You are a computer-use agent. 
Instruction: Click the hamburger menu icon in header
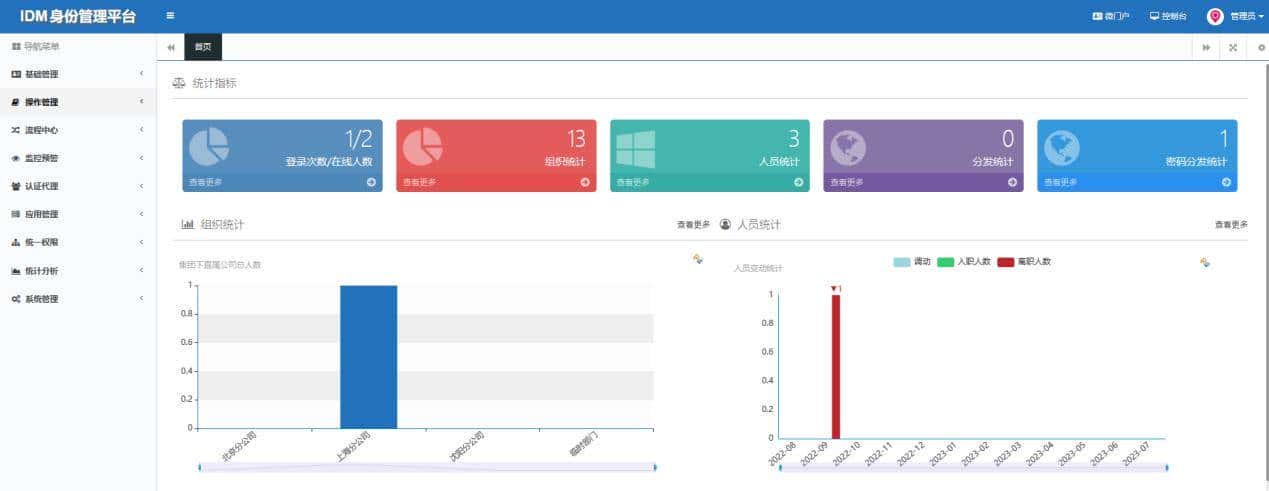(x=170, y=16)
